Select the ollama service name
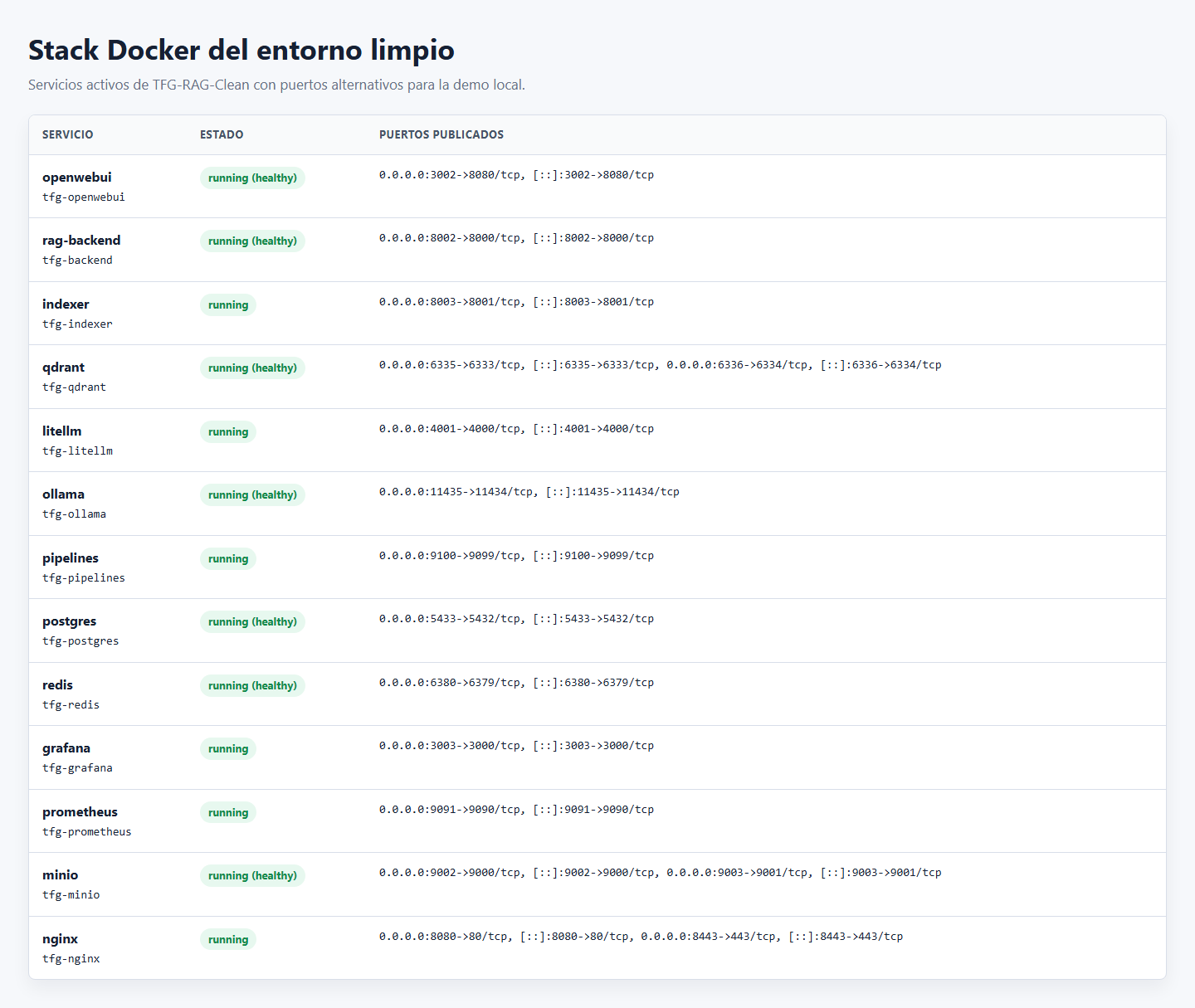 coord(63,494)
